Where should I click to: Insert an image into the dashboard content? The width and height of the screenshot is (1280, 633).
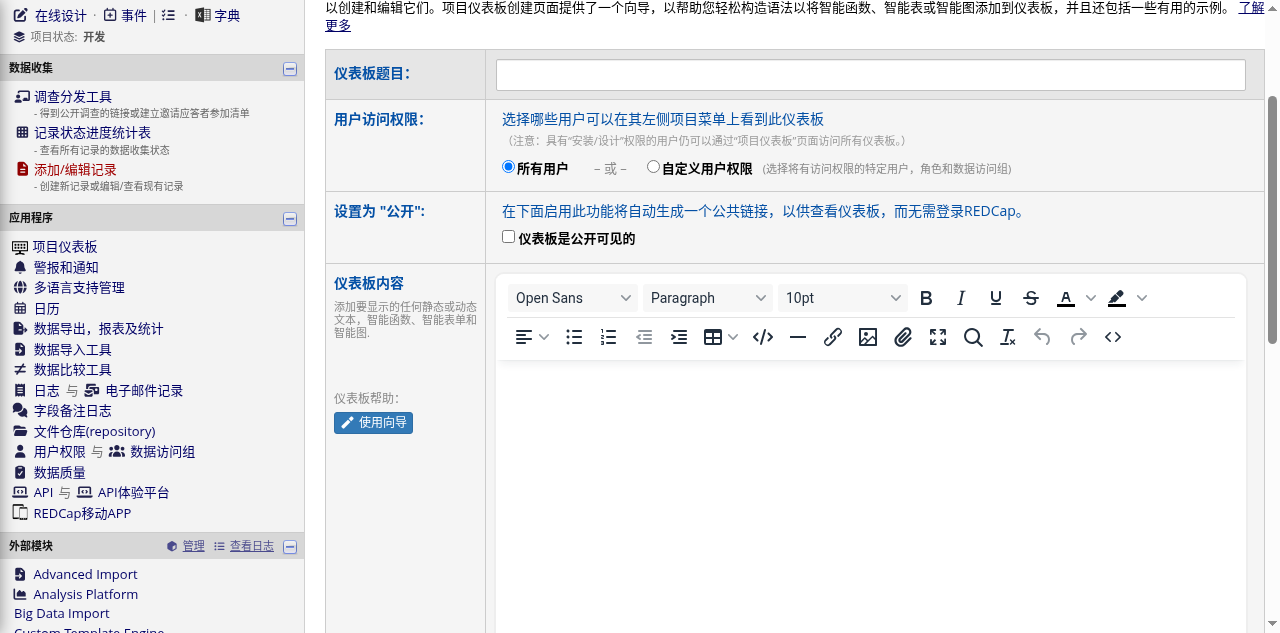coord(868,337)
